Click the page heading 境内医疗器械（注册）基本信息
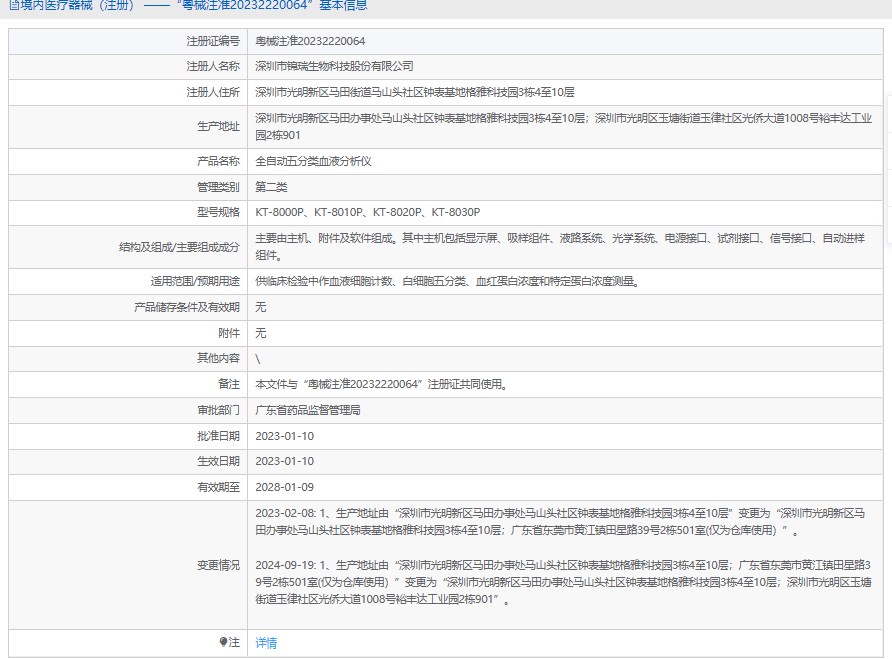 click(188, 6)
